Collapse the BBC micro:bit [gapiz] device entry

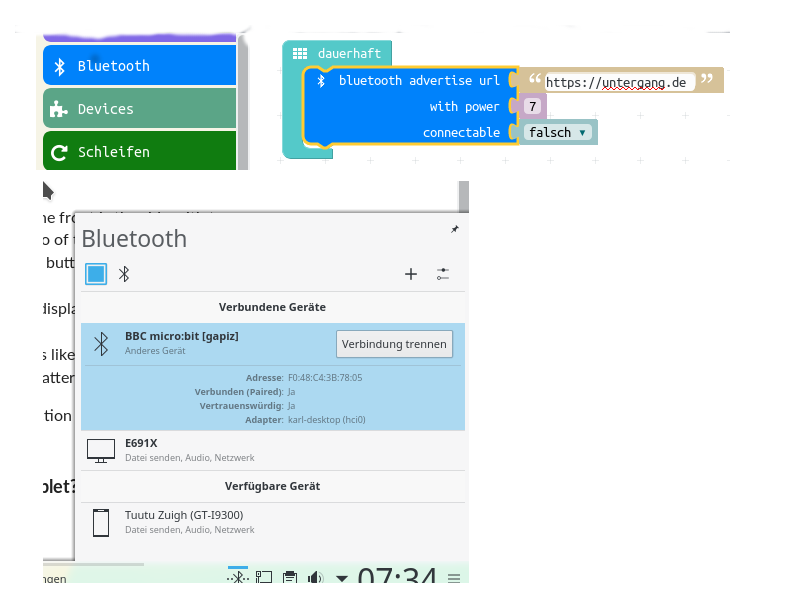[x=273, y=344]
